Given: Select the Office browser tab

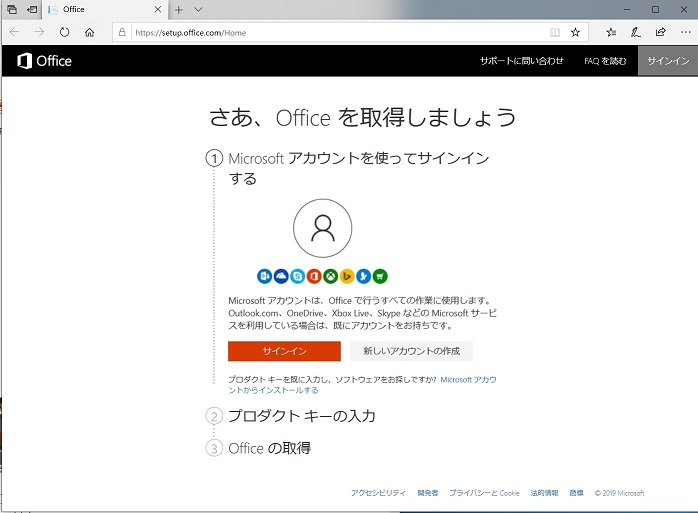Looking at the screenshot, I should [106, 9].
